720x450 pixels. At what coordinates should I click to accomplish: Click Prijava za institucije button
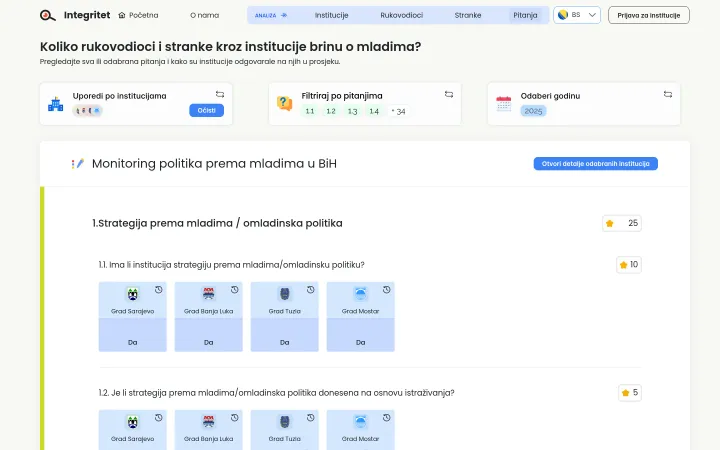pos(648,15)
